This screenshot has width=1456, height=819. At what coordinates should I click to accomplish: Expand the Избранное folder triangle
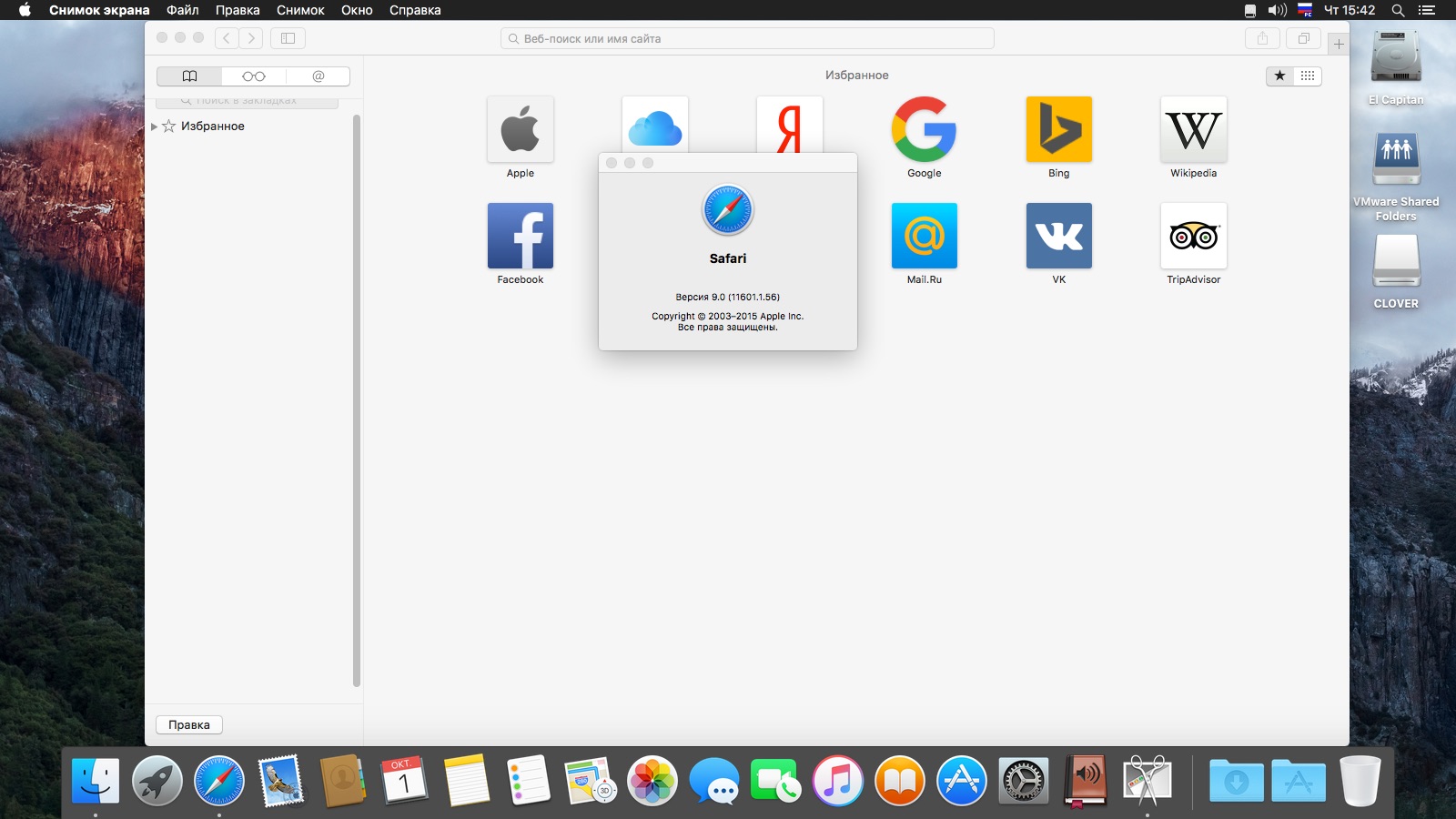point(154,126)
